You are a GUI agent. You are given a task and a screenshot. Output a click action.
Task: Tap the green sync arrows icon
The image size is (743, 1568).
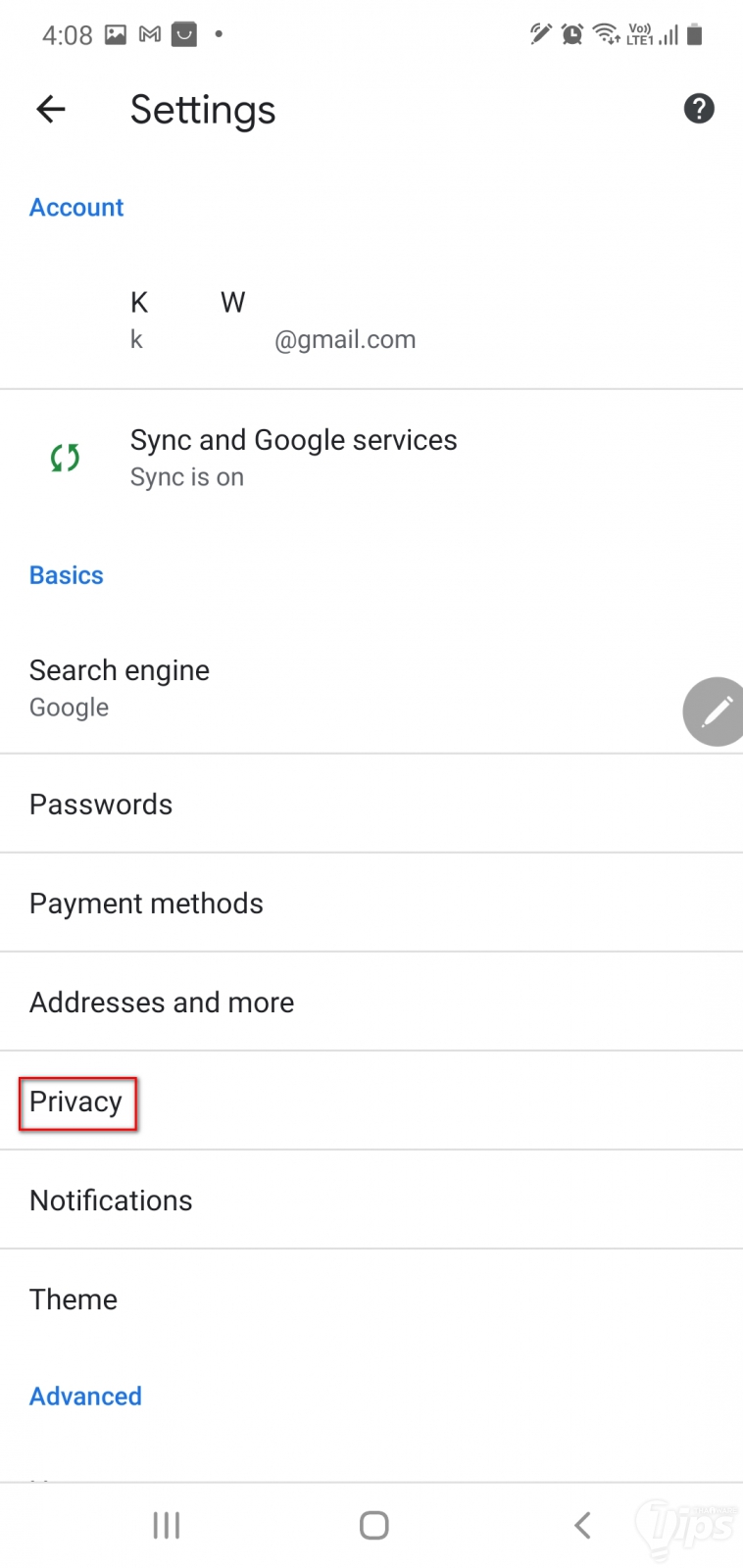click(65, 458)
